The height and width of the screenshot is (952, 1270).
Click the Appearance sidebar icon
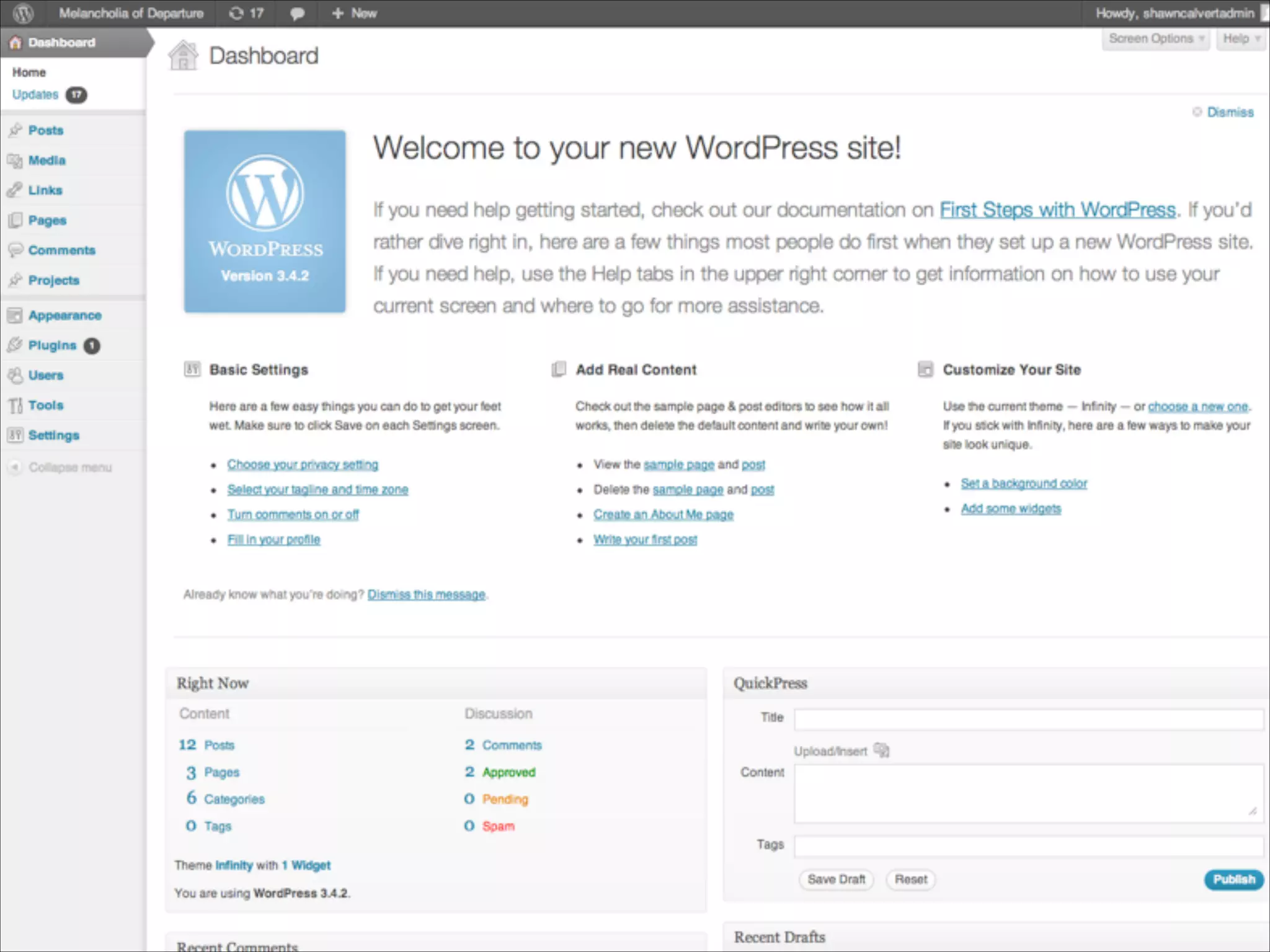(15, 315)
